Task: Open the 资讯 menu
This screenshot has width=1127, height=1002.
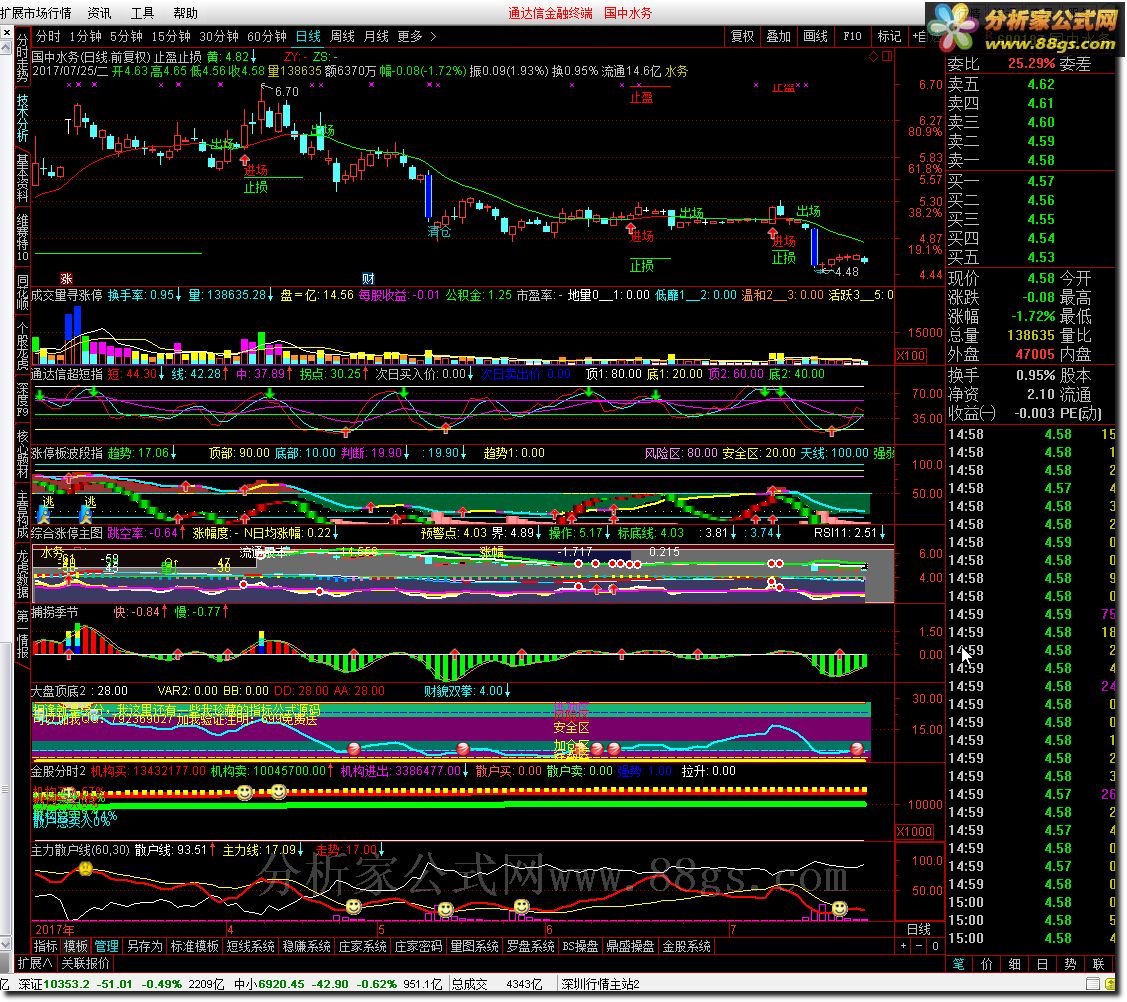Action: coord(99,13)
